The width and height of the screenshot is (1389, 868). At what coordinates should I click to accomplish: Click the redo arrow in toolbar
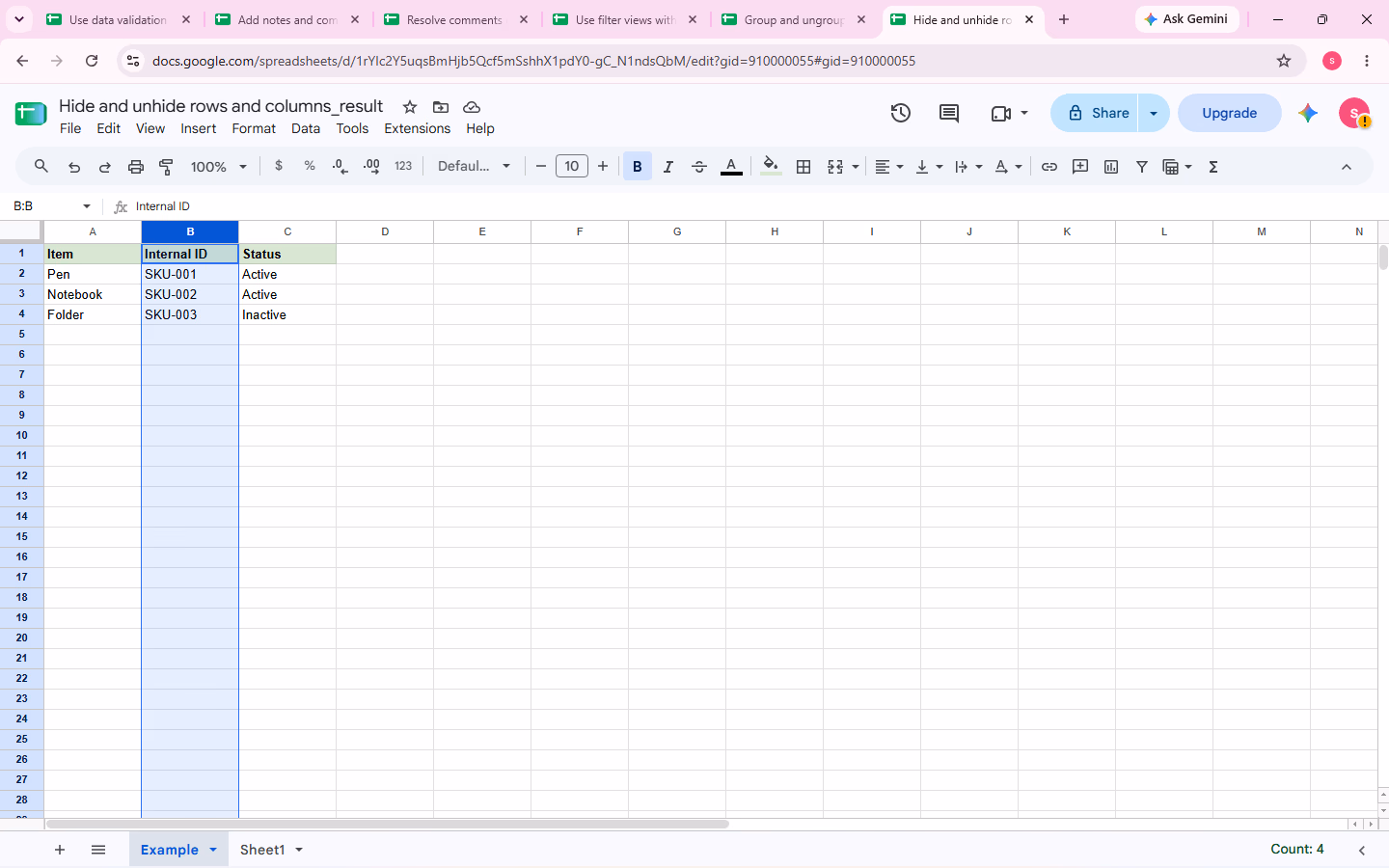[105, 167]
